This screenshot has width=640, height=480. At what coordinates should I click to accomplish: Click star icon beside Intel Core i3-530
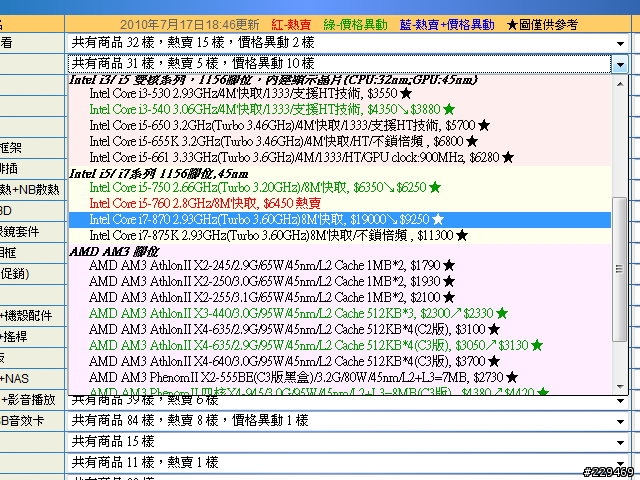click(x=406, y=93)
